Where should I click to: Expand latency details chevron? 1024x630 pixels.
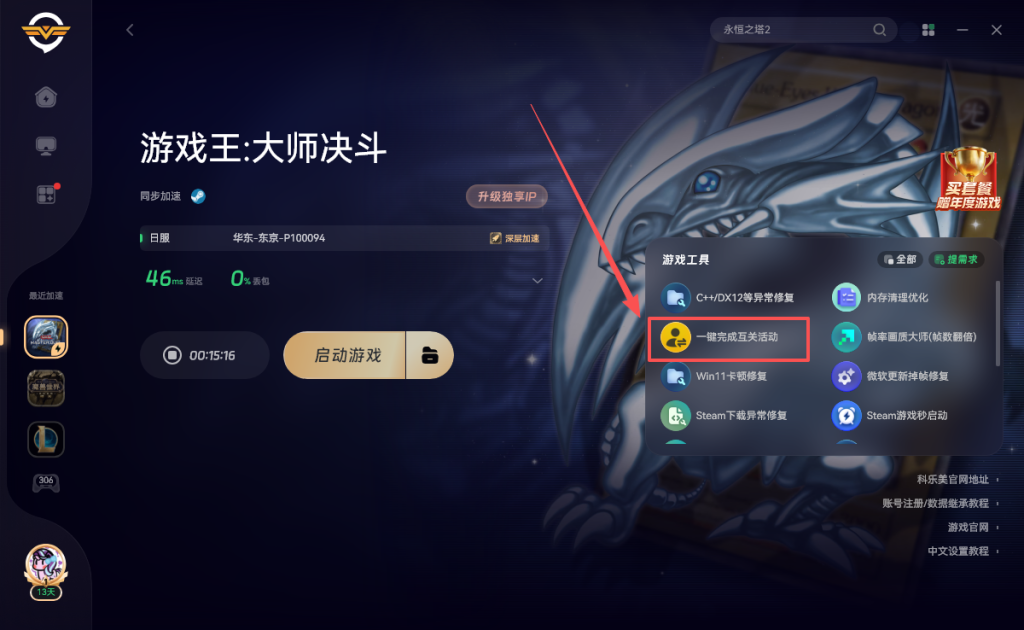coord(537,281)
